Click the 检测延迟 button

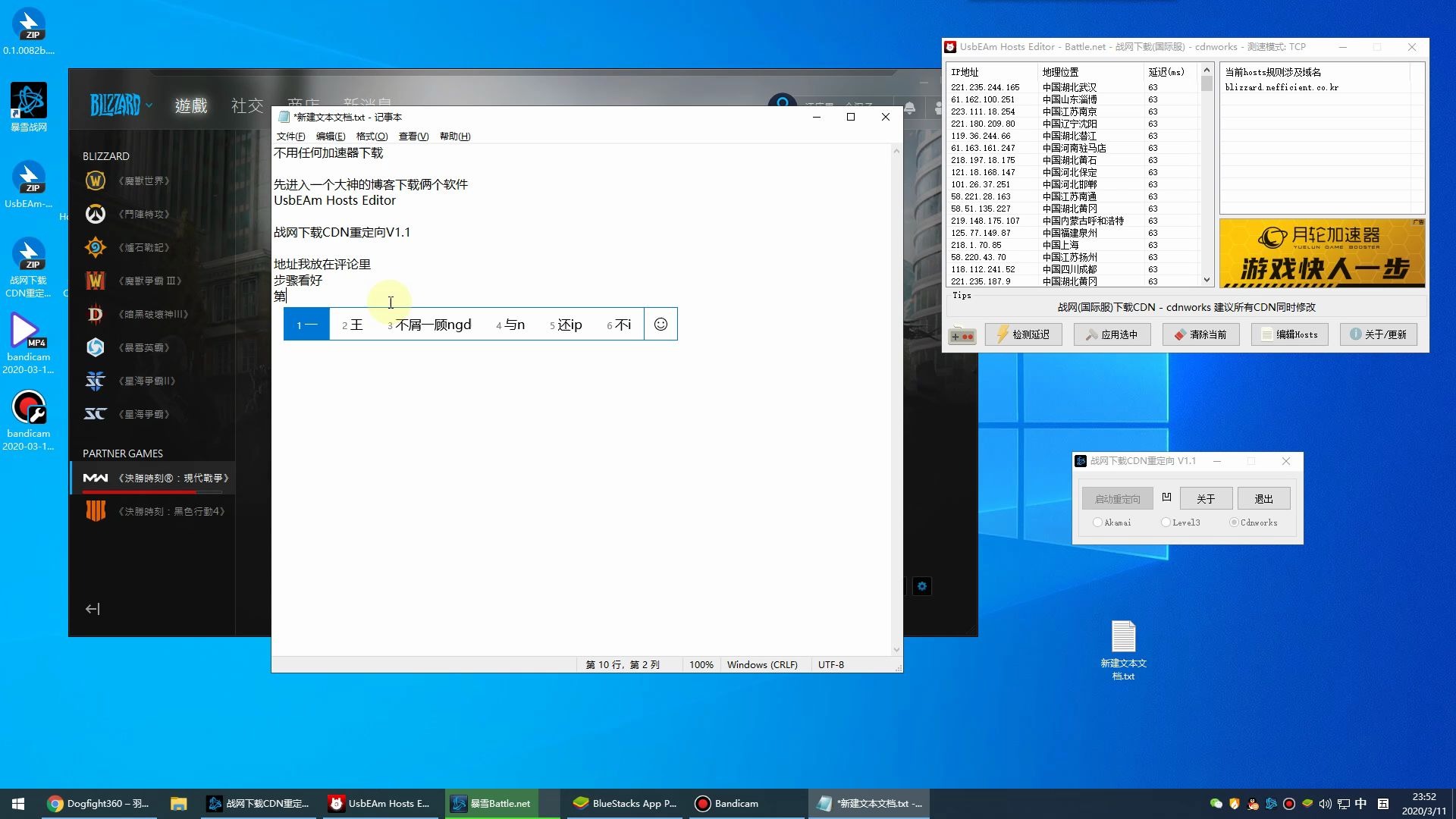tap(1023, 334)
